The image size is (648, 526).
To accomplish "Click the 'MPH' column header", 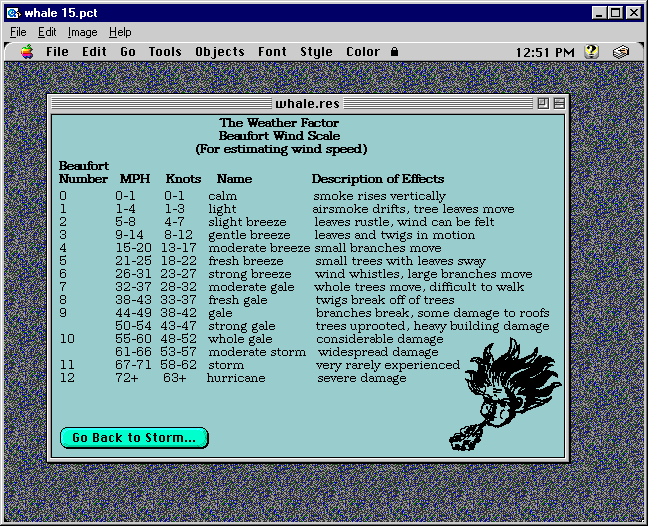I will click(135, 179).
